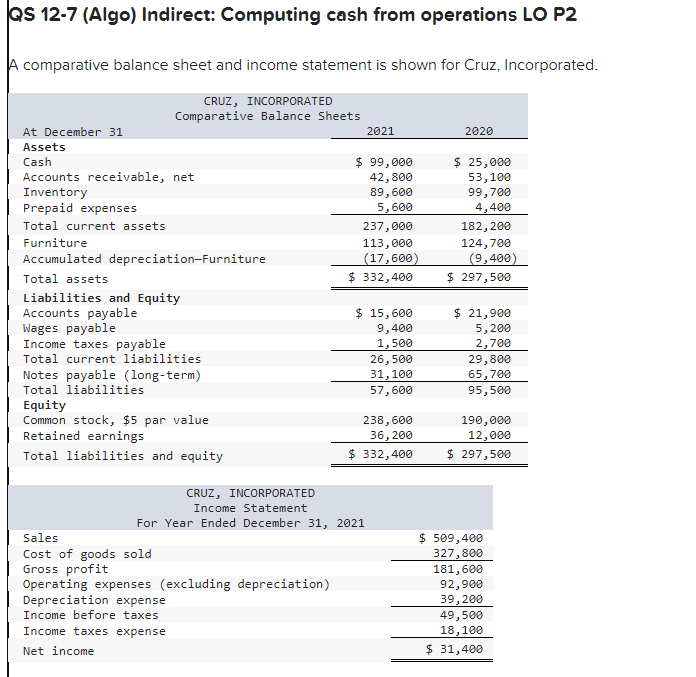The height and width of the screenshot is (677, 696).
Task: Click Prepaid expenses 2021 value 5,600
Action: click(395, 207)
